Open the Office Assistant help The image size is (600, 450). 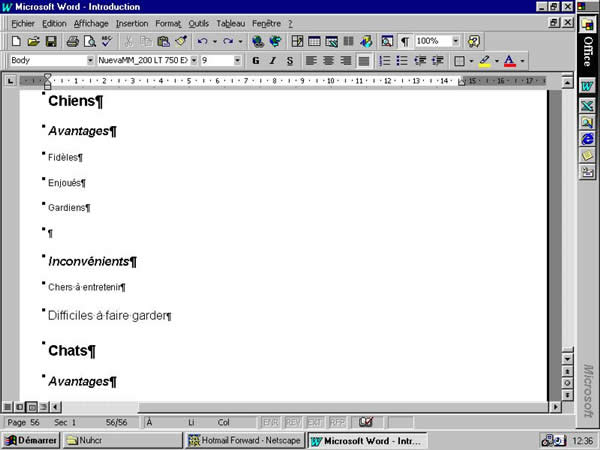(x=474, y=41)
